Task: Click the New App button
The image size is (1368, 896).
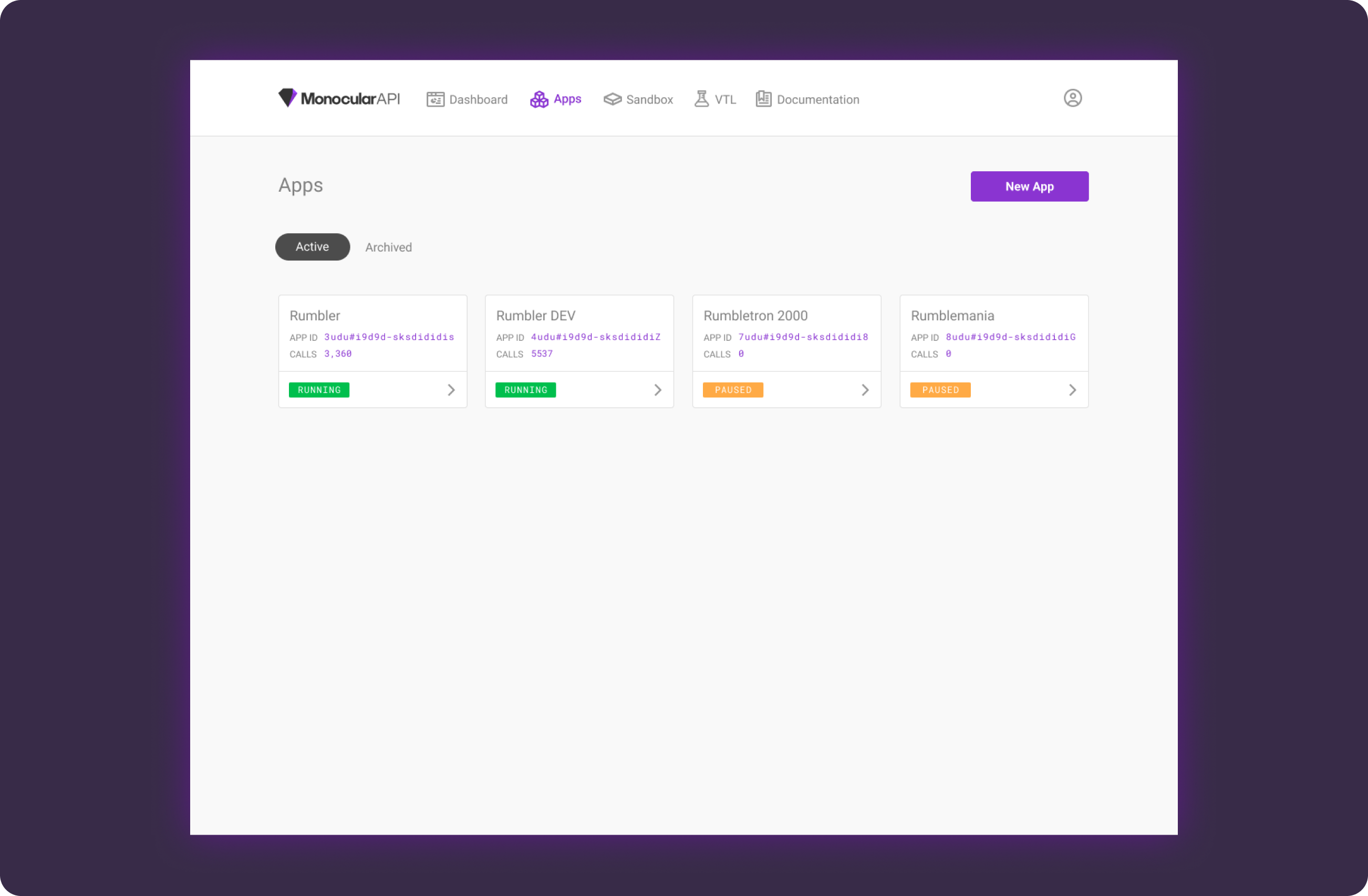Action: 1030,187
